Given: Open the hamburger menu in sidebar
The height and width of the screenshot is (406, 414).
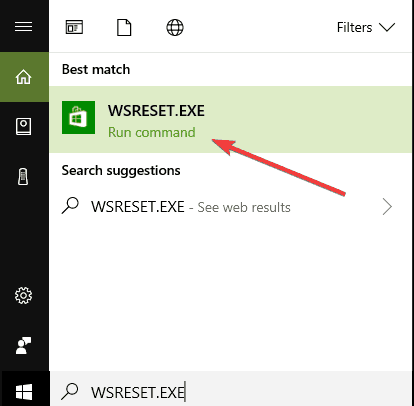Looking at the screenshot, I should [x=23, y=26].
